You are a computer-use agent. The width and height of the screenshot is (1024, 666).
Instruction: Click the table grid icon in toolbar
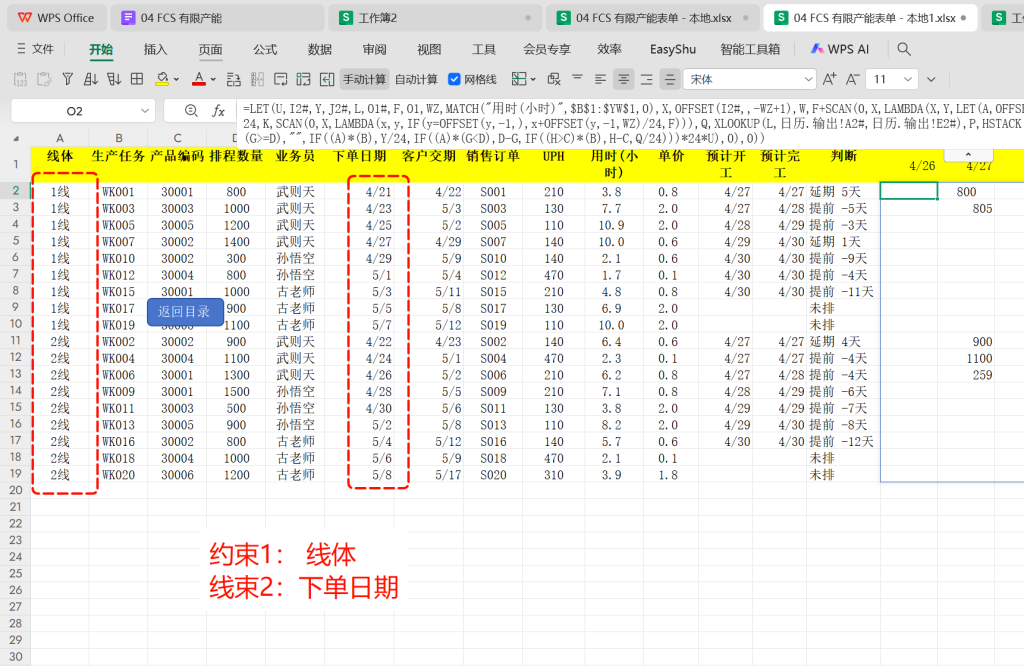pos(137,80)
